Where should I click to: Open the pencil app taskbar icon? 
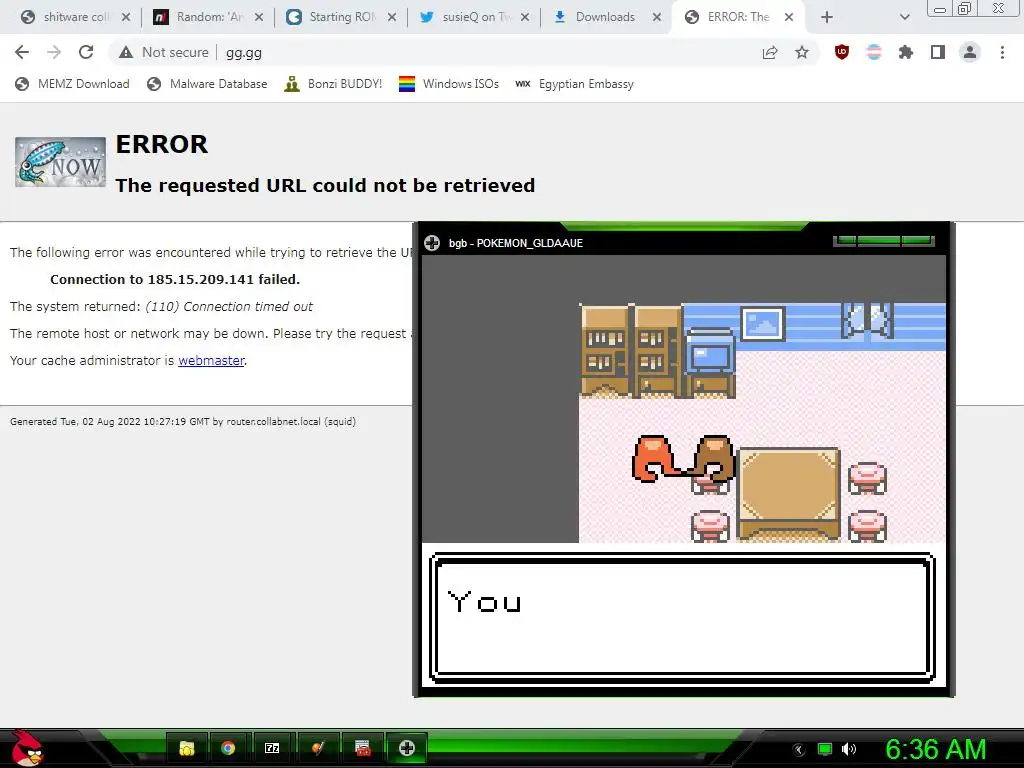click(x=317, y=748)
